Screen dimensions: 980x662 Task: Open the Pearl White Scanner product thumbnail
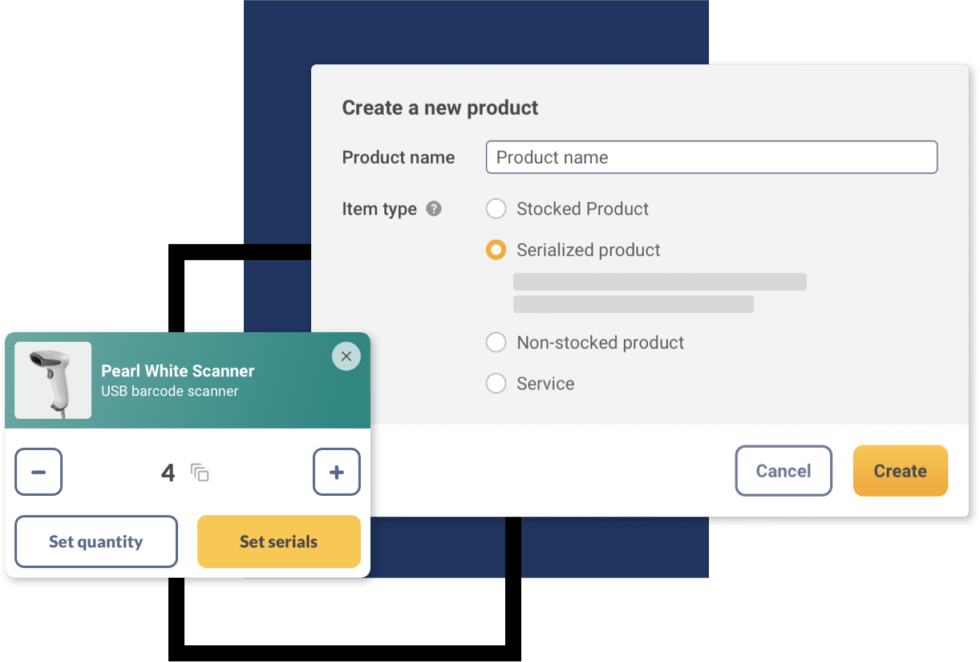pyautogui.click(x=53, y=380)
